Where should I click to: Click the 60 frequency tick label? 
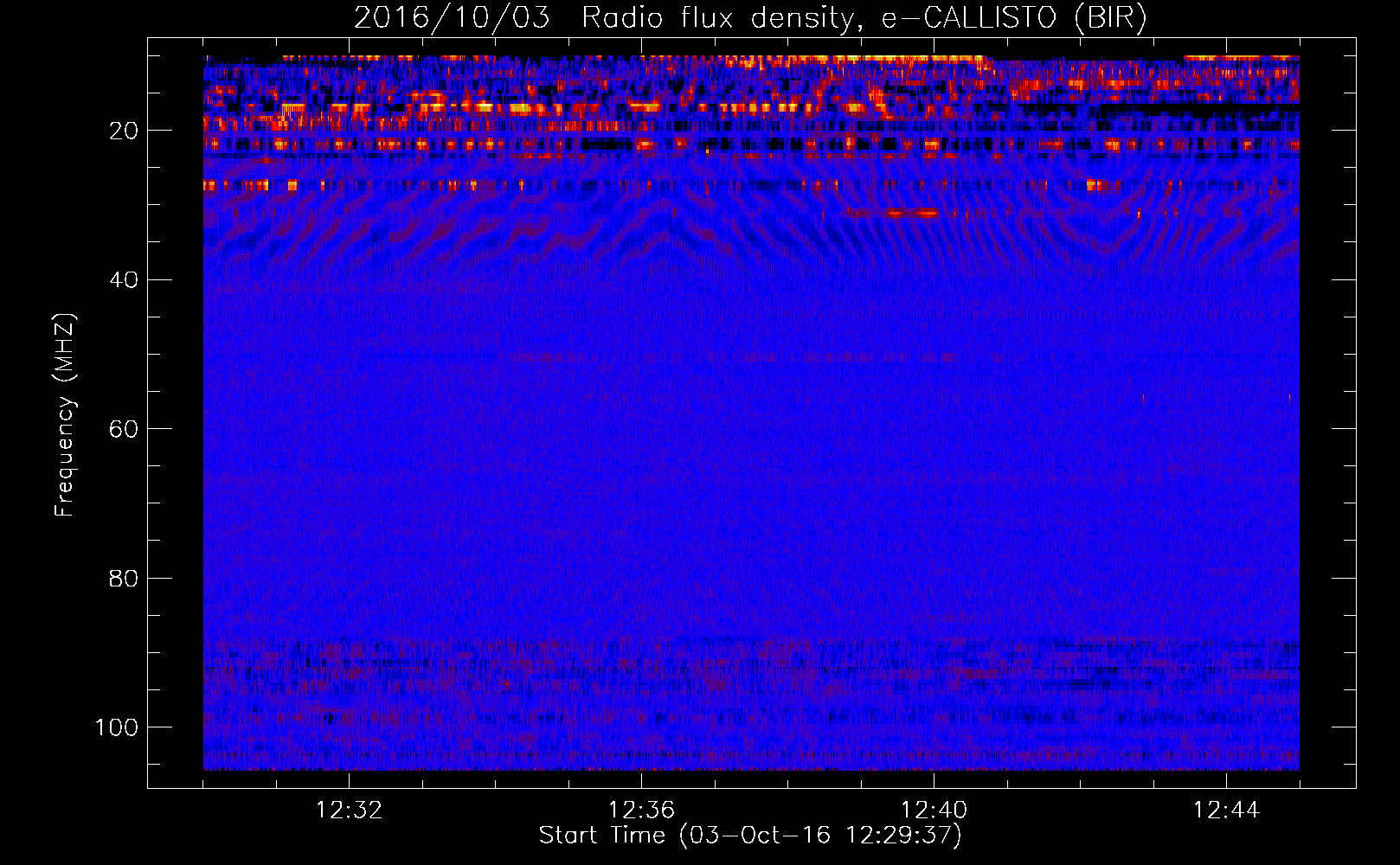click(x=124, y=429)
